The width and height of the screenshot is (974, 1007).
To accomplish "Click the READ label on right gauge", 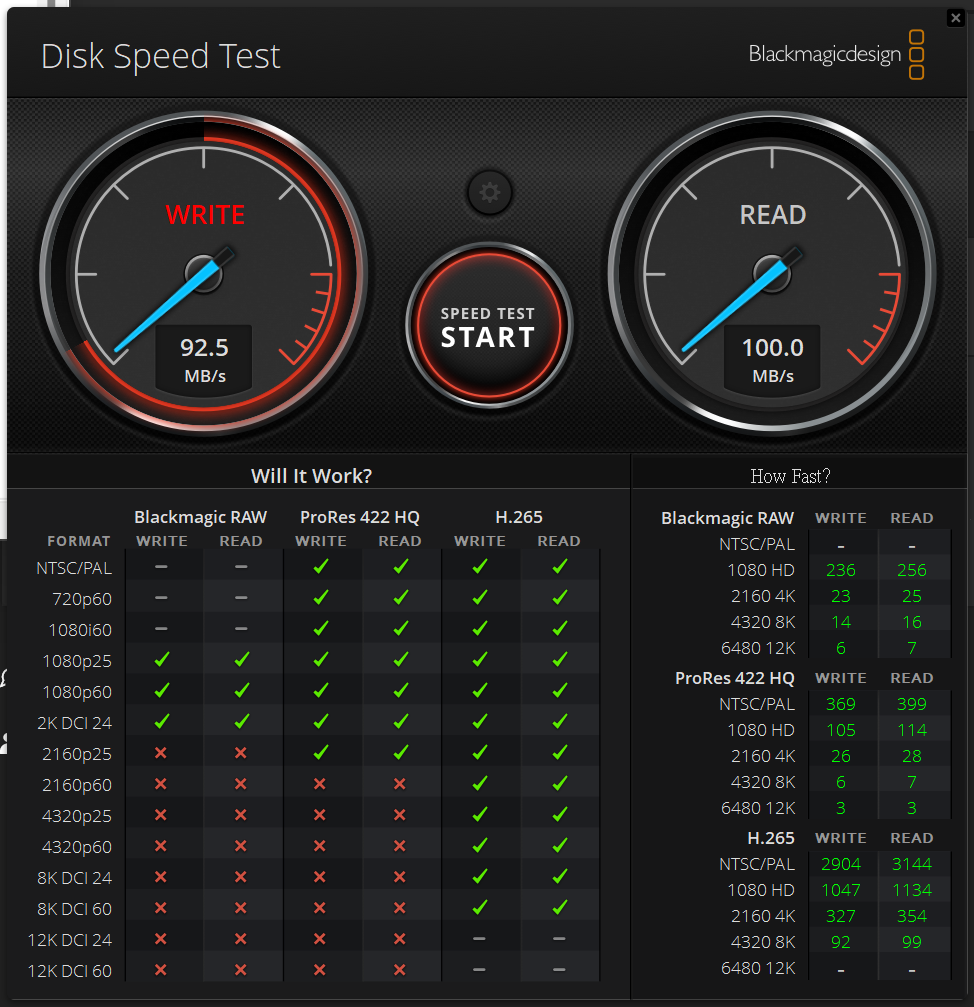I will (772, 215).
